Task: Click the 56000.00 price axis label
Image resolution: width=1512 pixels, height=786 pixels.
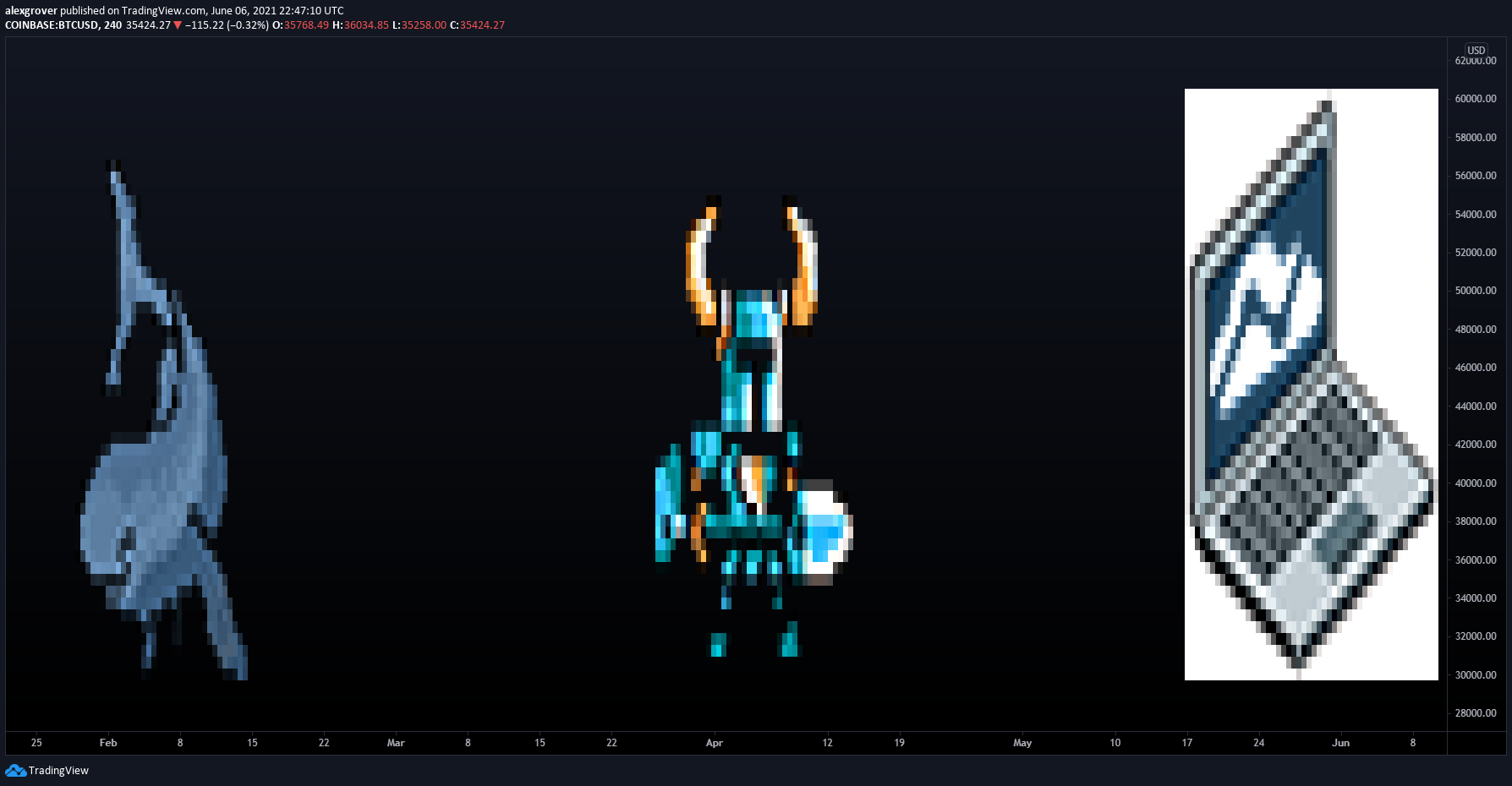Action: pos(1476,176)
